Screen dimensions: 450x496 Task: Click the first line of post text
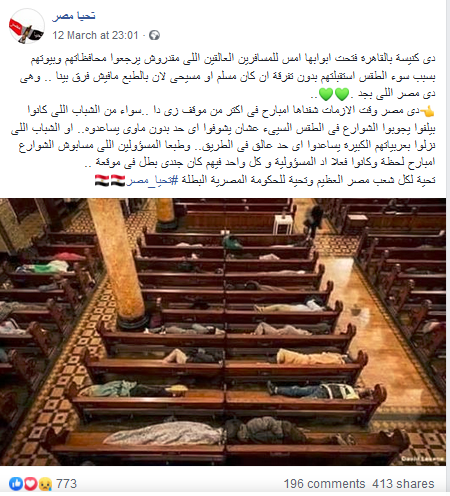tap(233, 59)
